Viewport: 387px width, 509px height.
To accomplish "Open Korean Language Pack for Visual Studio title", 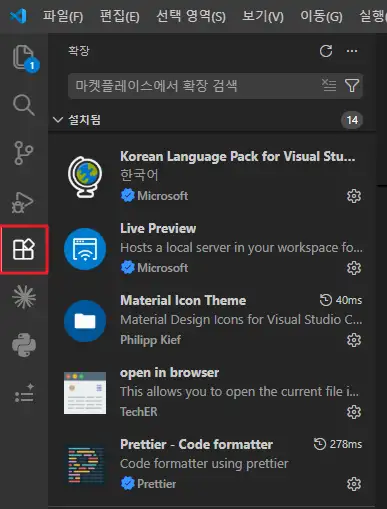I will click(x=238, y=156).
